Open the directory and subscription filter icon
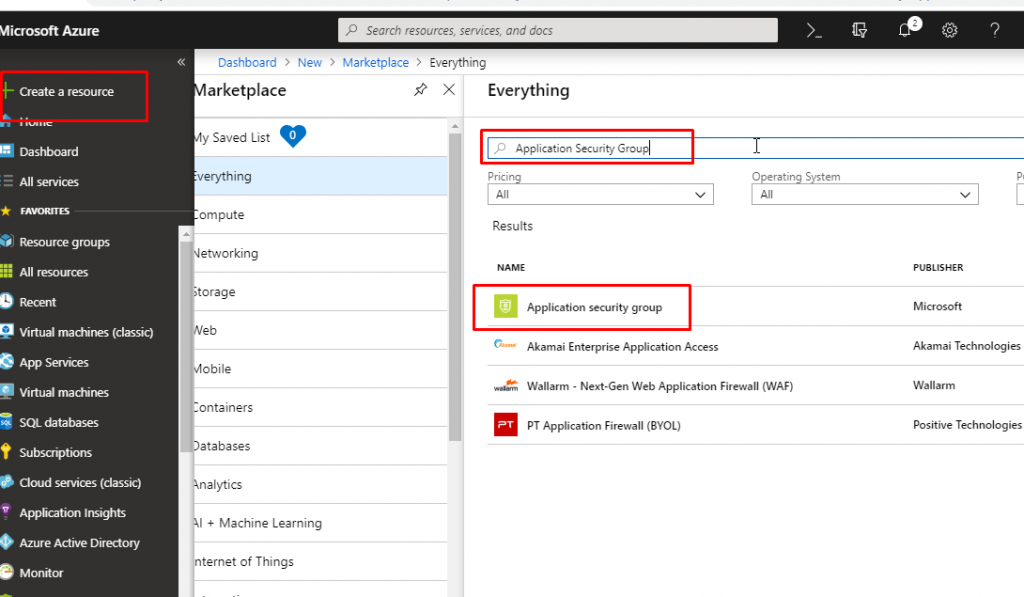 click(859, 30)
